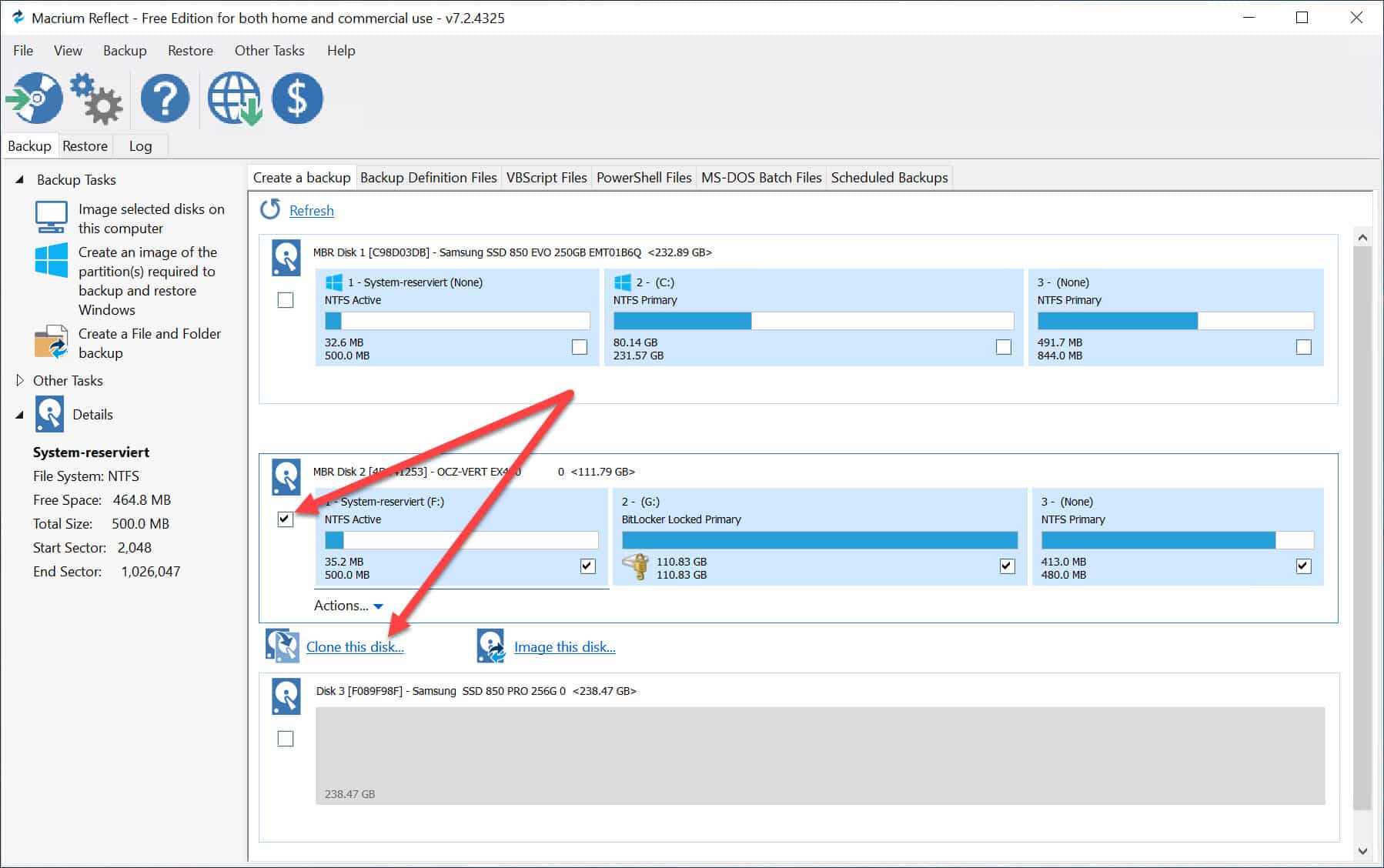Expand the Other Tasks section
The image size is (1384, 868).
coord(20,380)
